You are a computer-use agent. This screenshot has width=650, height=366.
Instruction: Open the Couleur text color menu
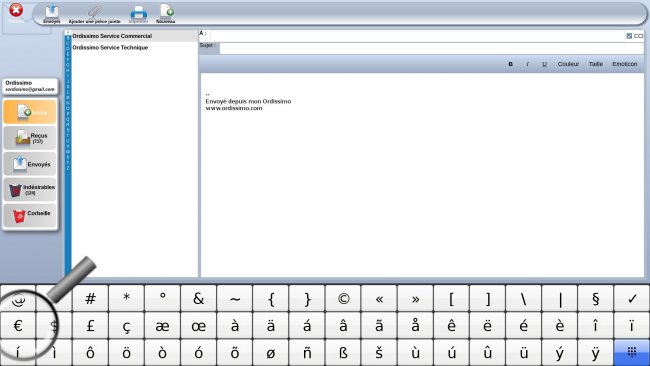(568, 64)
